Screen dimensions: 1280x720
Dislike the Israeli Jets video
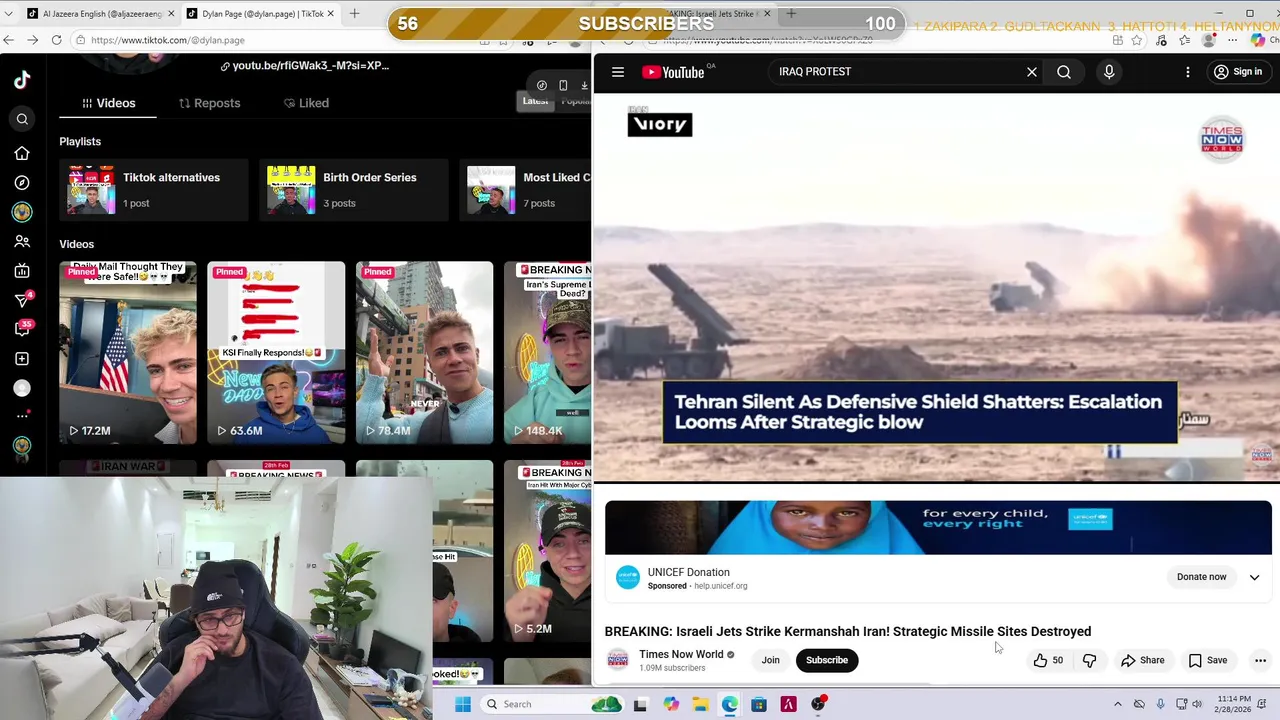click(1090, 660)
